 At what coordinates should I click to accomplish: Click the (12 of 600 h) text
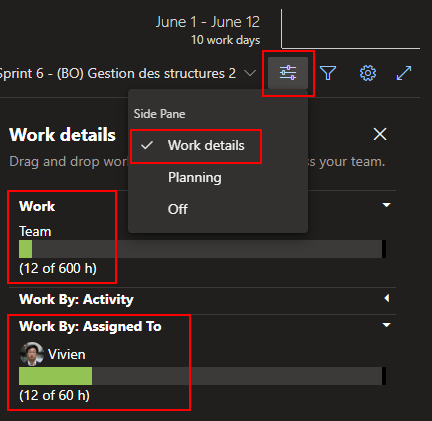point(58,268)
